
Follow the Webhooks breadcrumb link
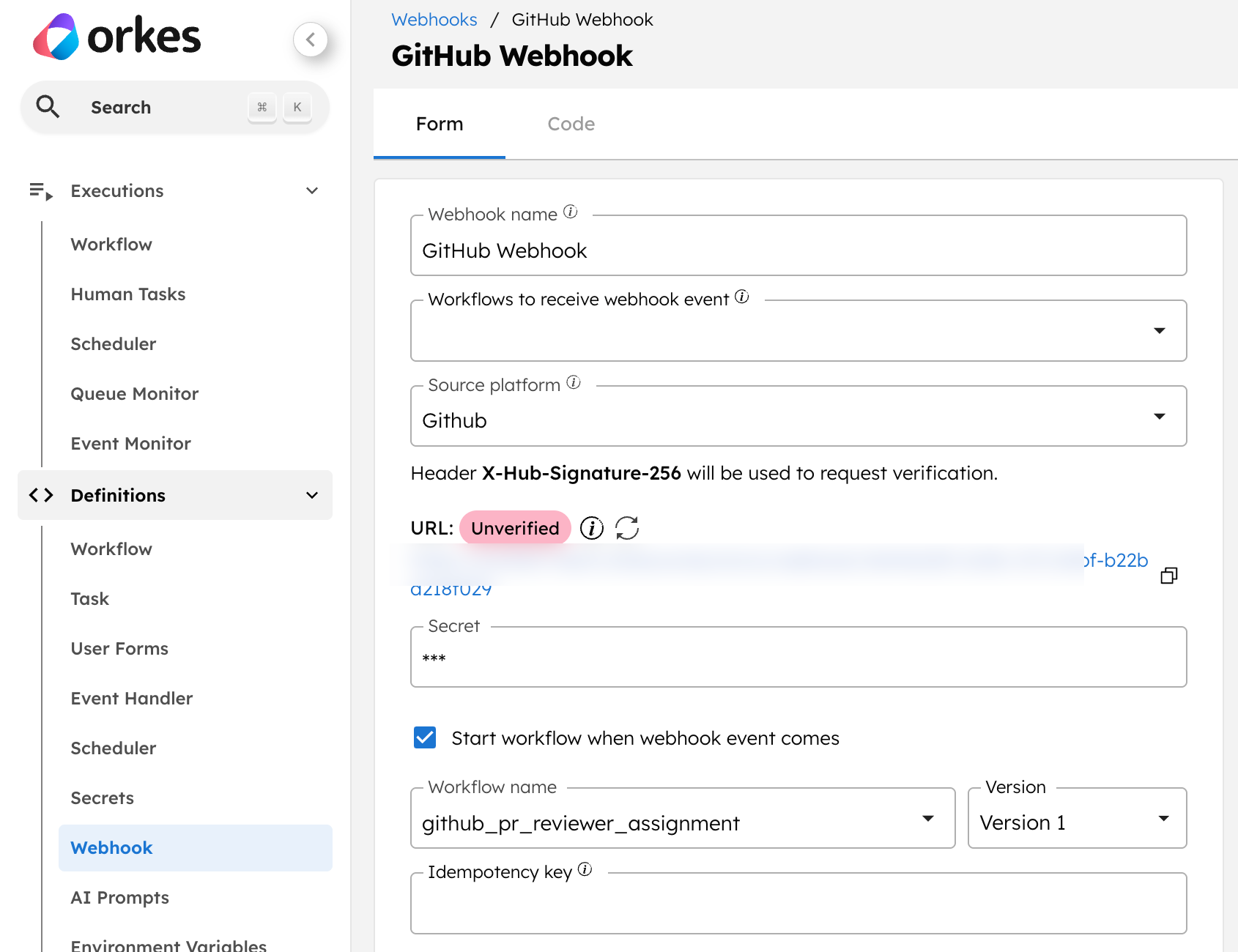click(x=434, y=20)
